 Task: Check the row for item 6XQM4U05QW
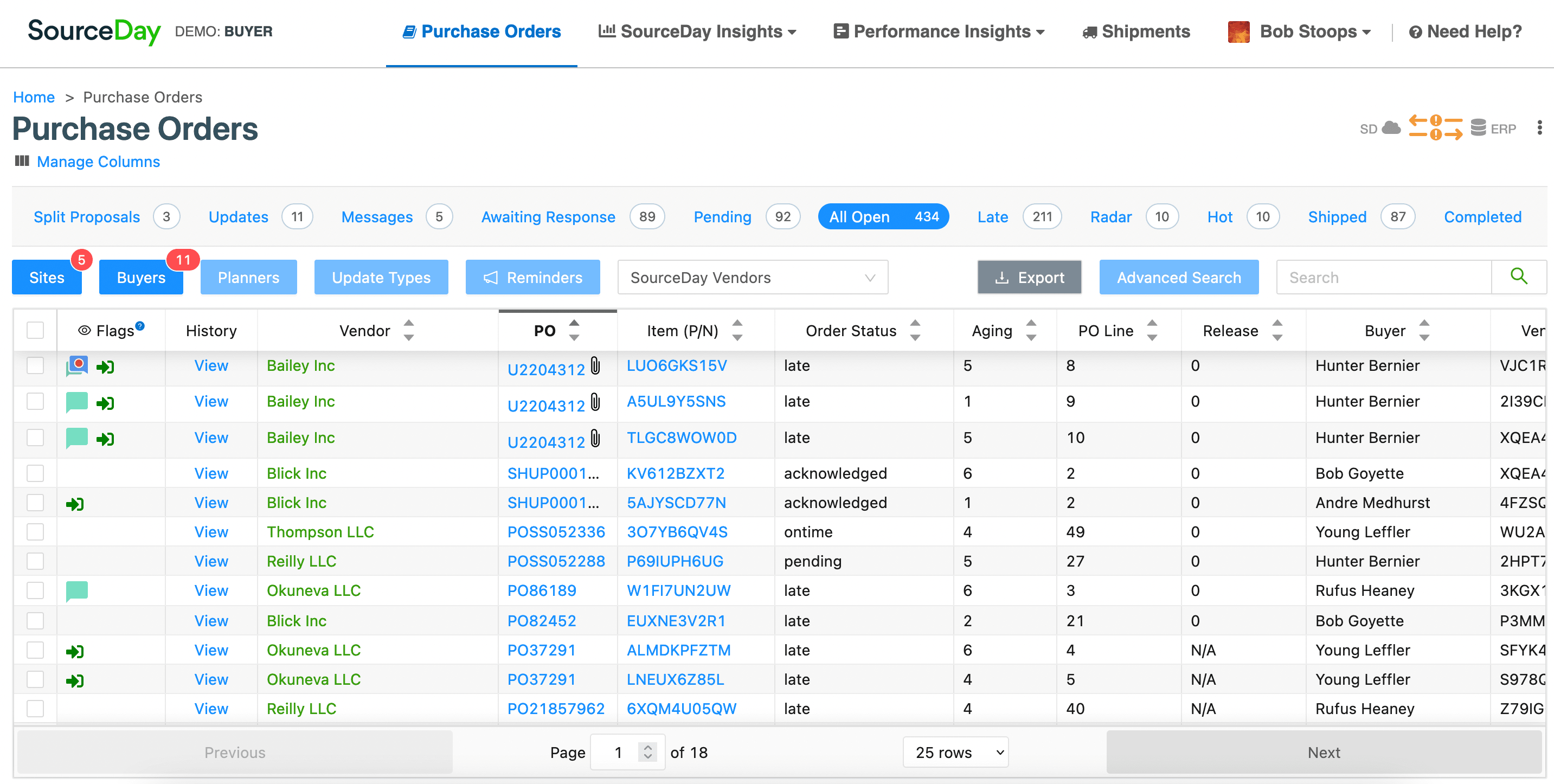click(x=36, y=709)
